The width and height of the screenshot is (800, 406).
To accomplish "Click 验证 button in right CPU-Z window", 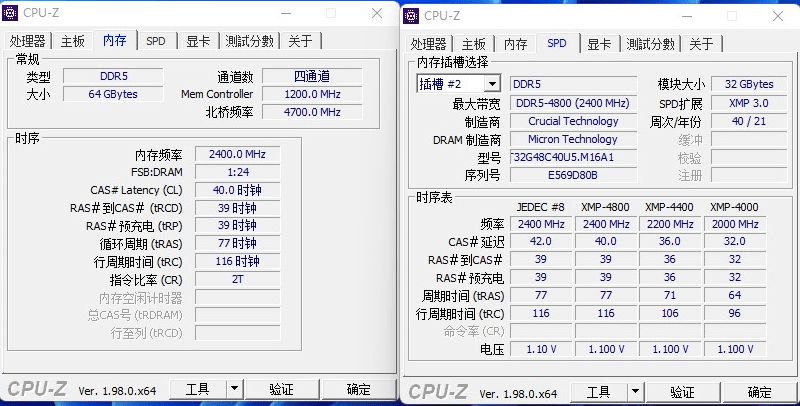I will [x=683, y=392].
